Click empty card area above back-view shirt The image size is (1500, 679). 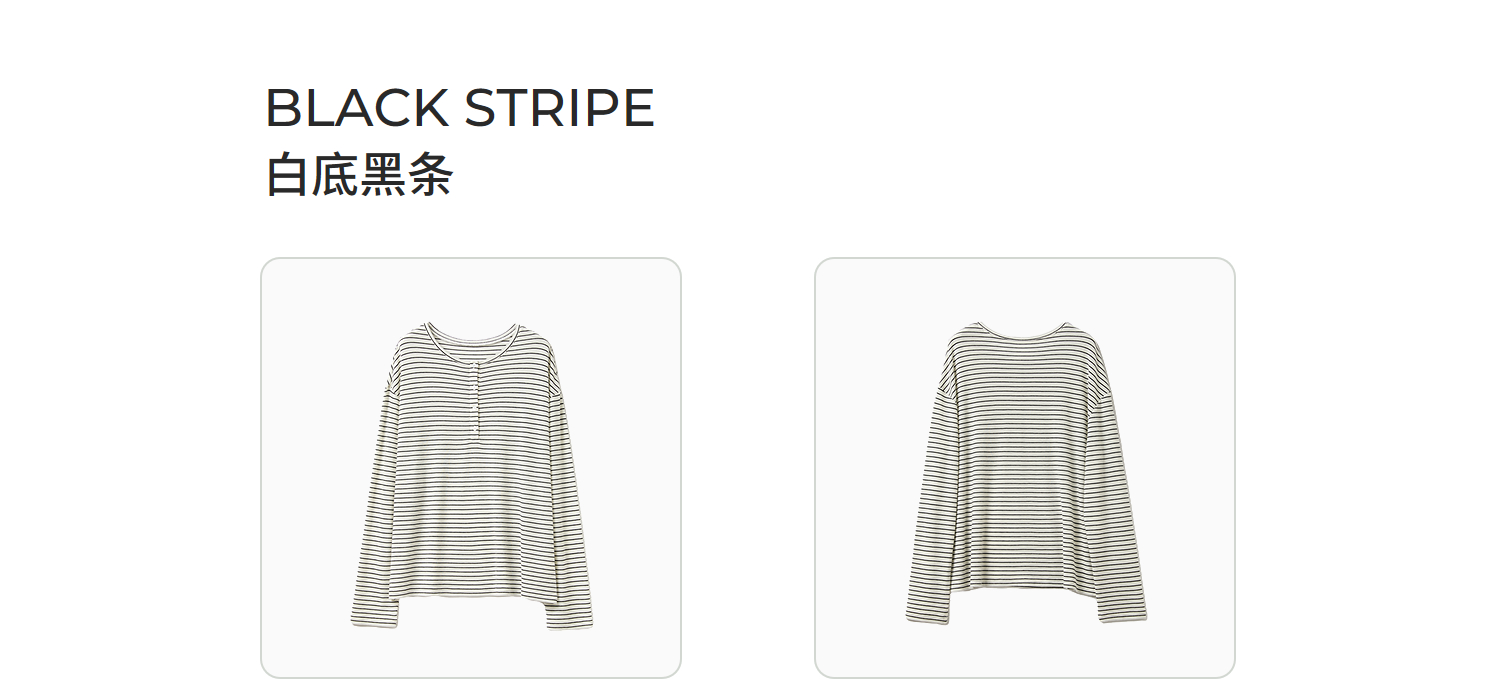tap(1025, 288)
